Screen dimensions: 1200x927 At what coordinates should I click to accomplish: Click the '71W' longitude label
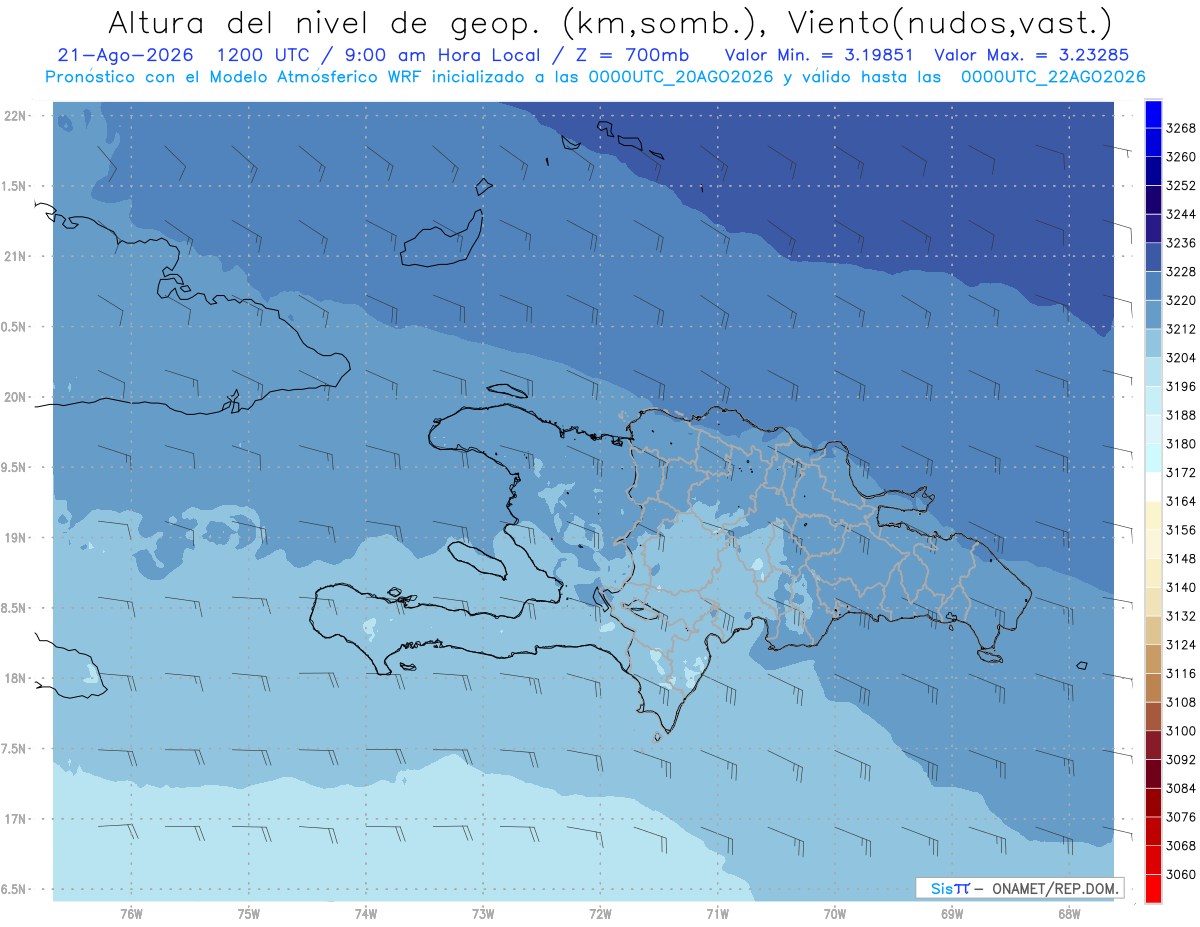(x=717, y=913)
